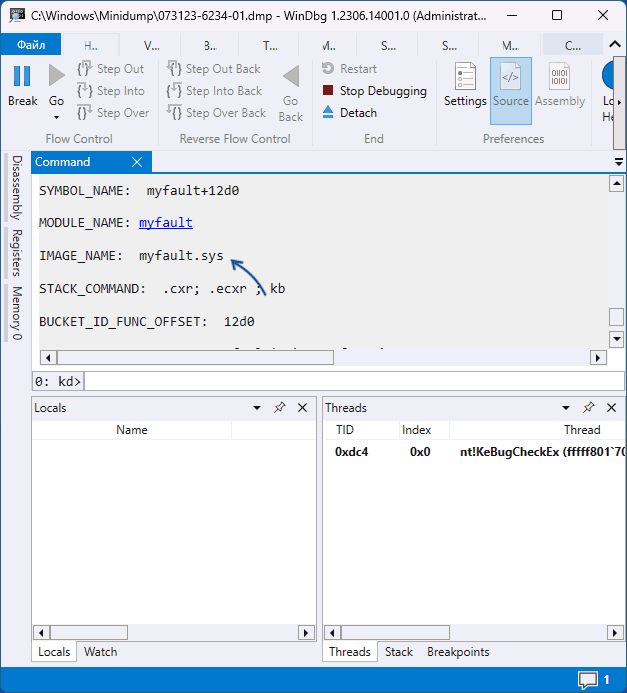627x693 pixels.
Task: Pin the Threads panel
Action: (588, 407)
